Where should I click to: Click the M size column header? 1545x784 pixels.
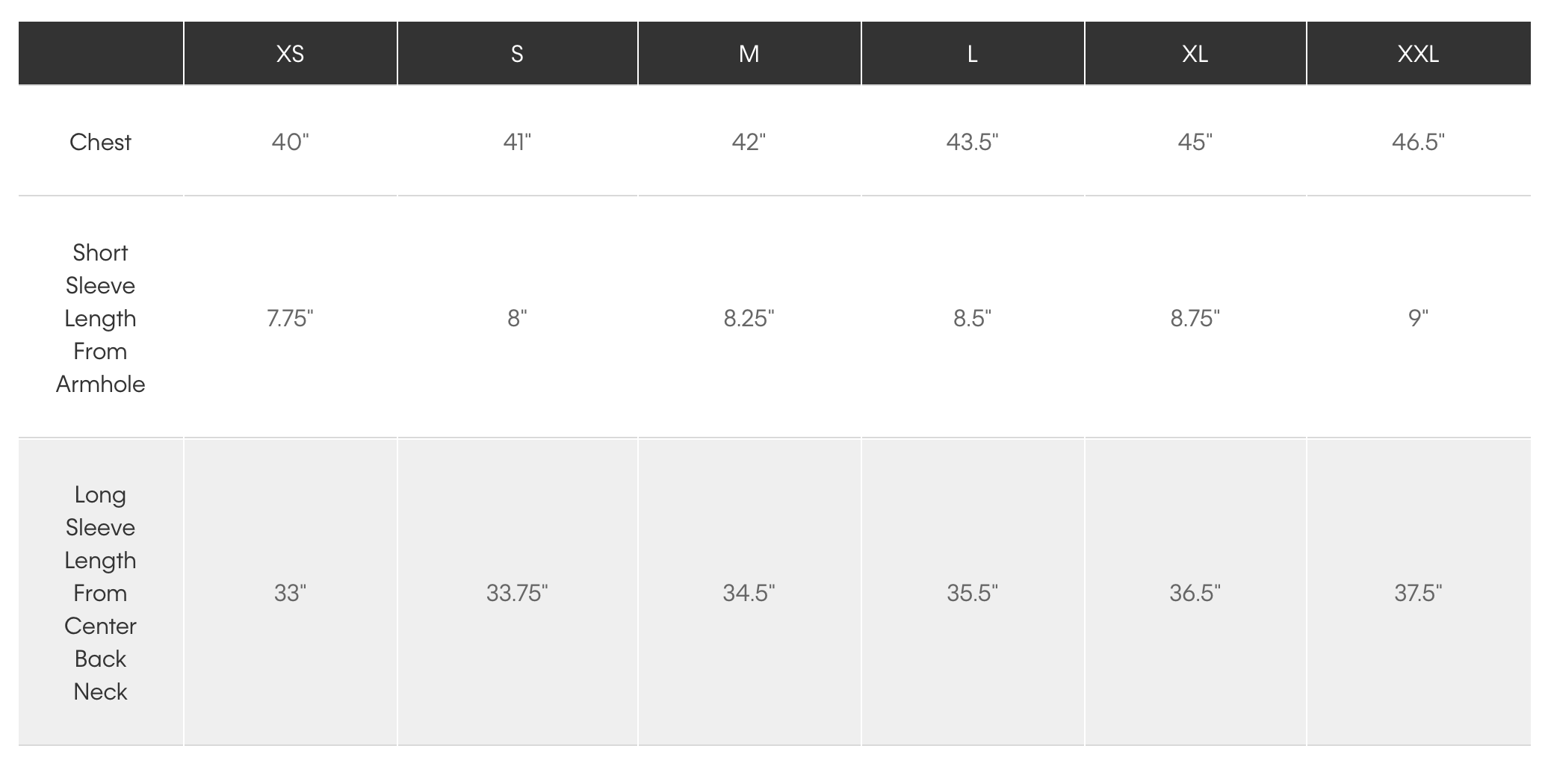[749, 54]
